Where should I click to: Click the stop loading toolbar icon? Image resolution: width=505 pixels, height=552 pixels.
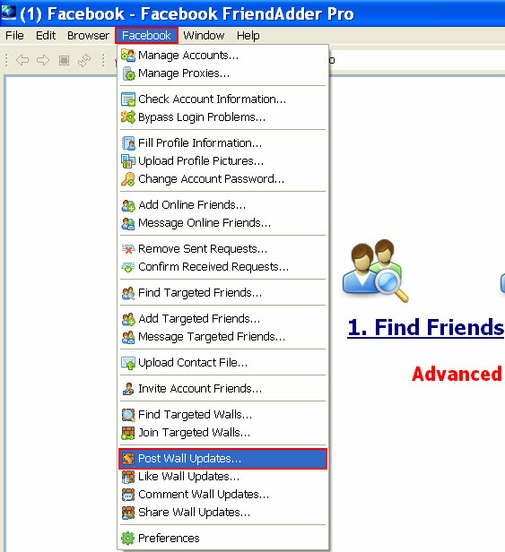64,61
